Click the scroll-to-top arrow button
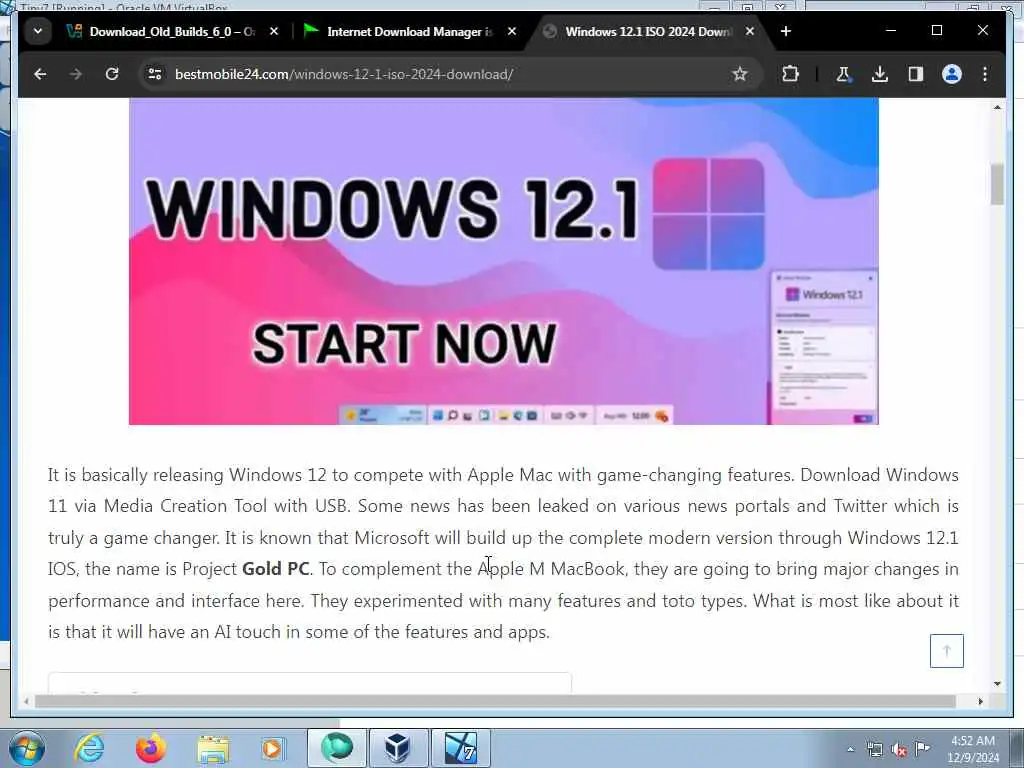This screenshot has width=1024, height=768. pyautogui.click(x=947, y=651)
